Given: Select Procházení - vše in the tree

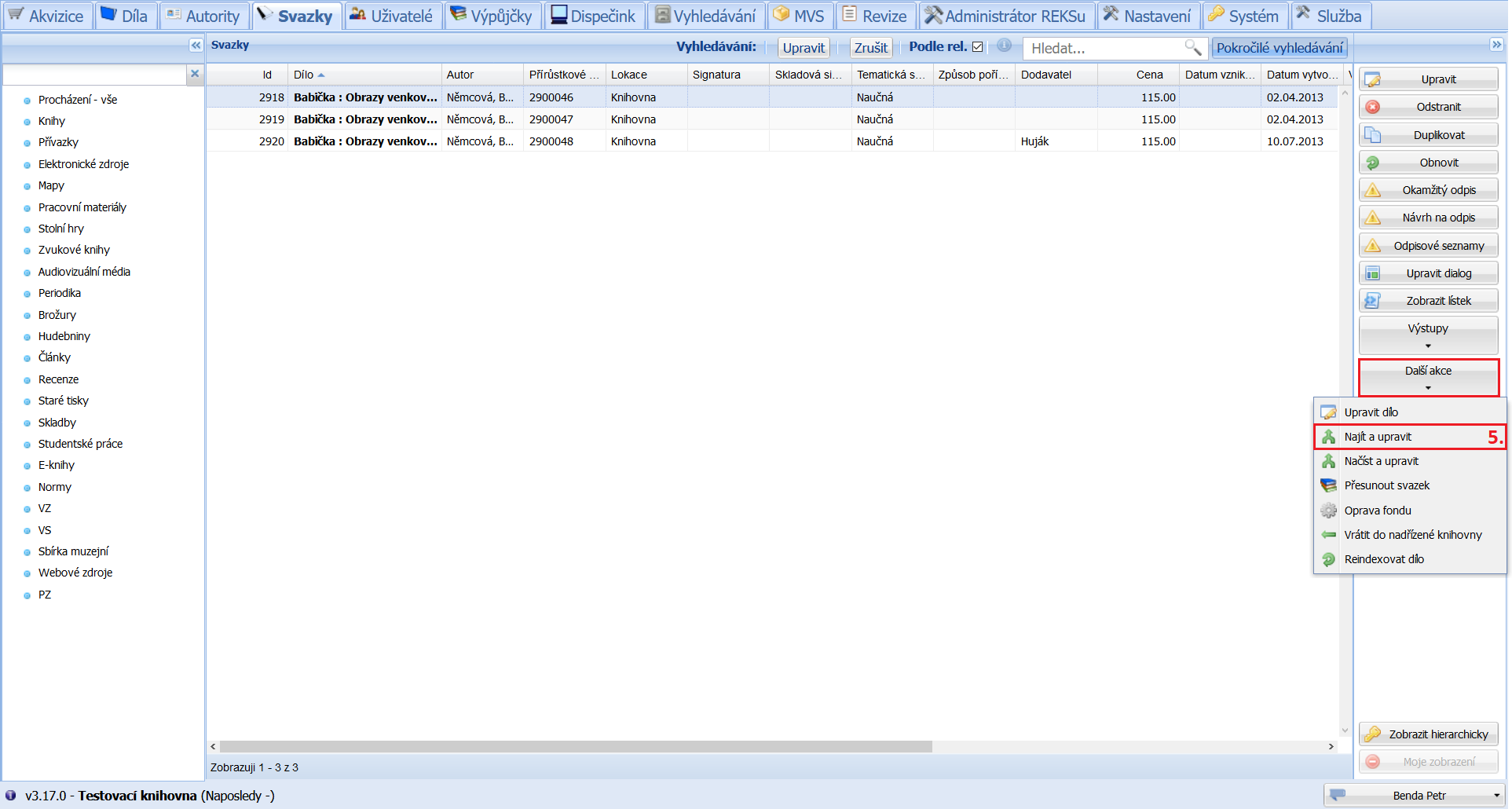Looking at the screenshot, I should [78, 100].
